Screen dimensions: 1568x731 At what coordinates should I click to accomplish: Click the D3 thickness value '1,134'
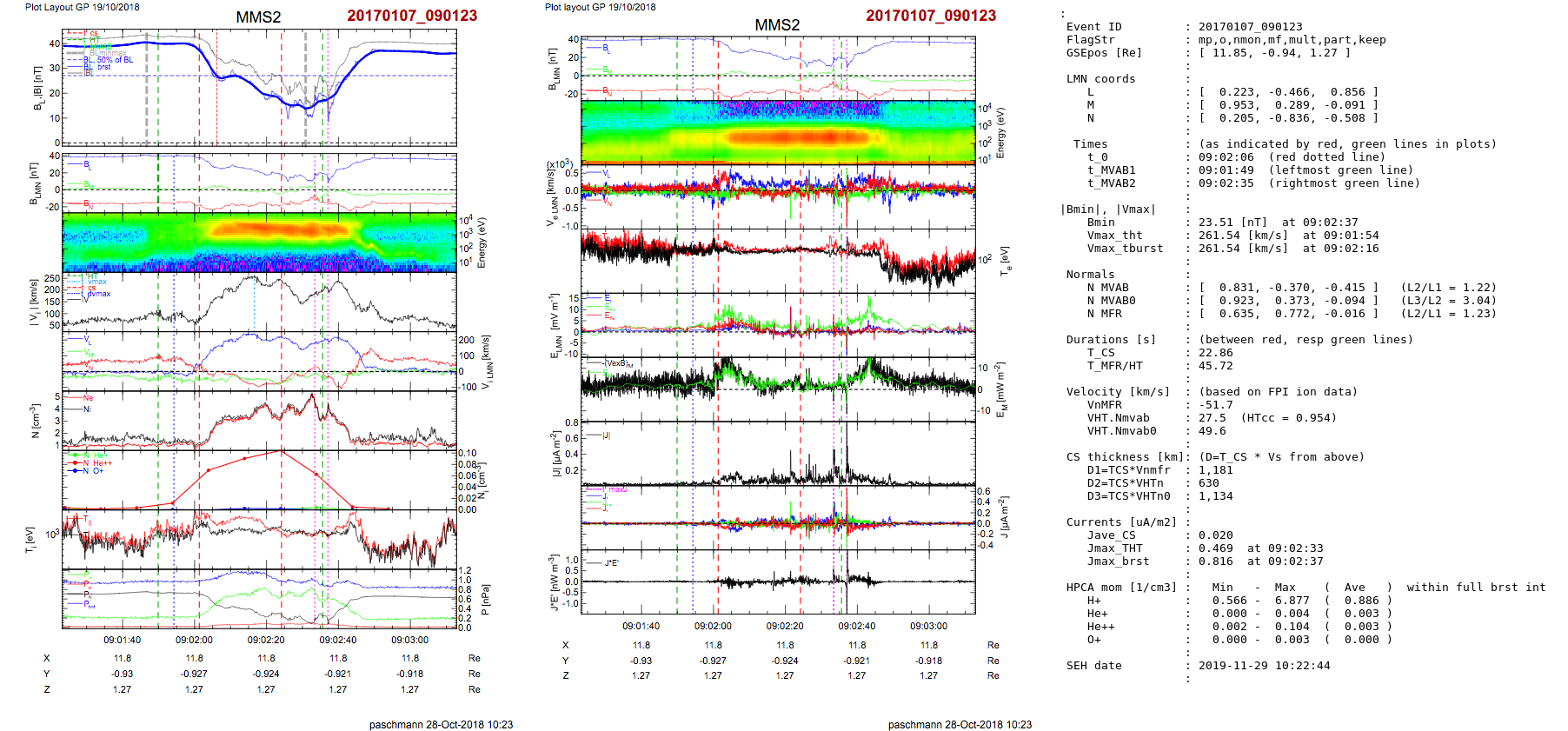1215,496
